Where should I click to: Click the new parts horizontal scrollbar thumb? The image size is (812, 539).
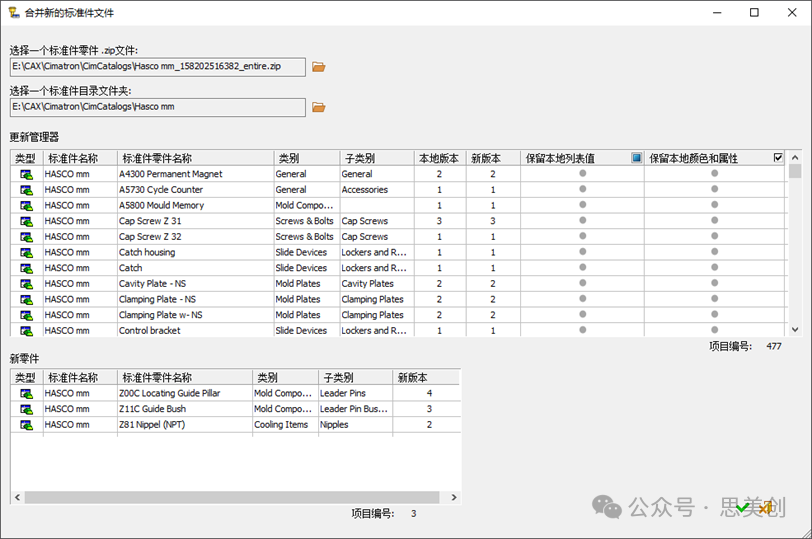pyautogui.click(x=232, y=497)
